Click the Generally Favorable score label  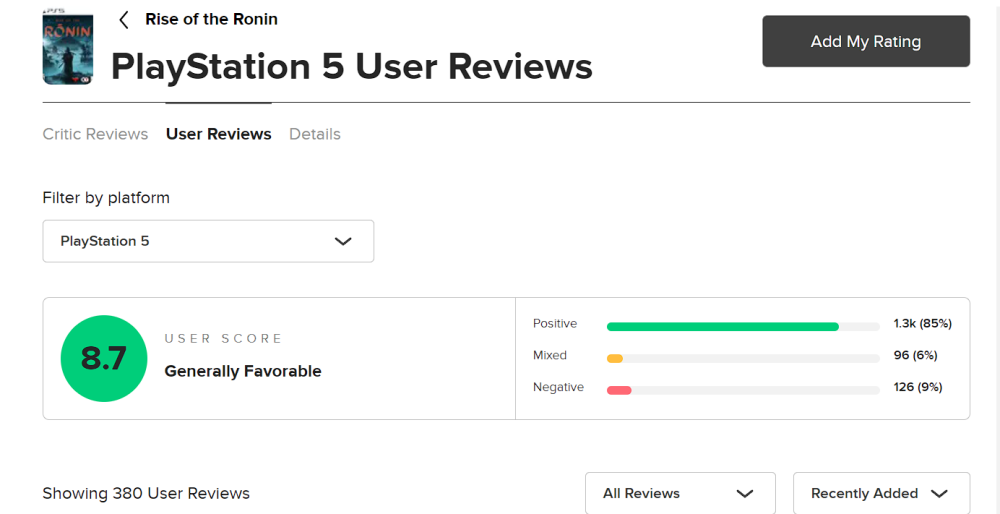[243, 371]
